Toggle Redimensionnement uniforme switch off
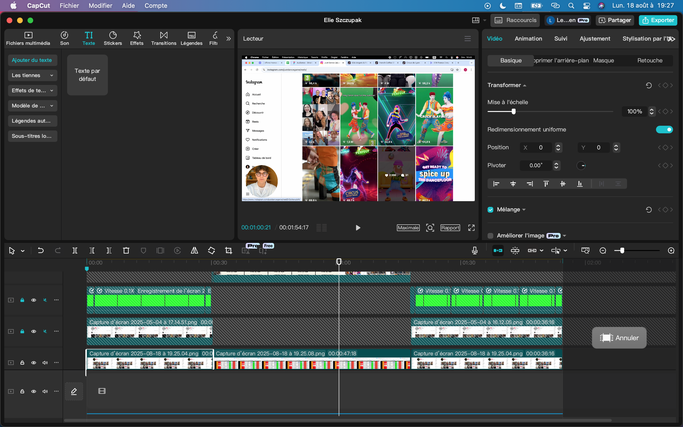The height and width of the screenshot is (427, 683). (x=664, y=129)
